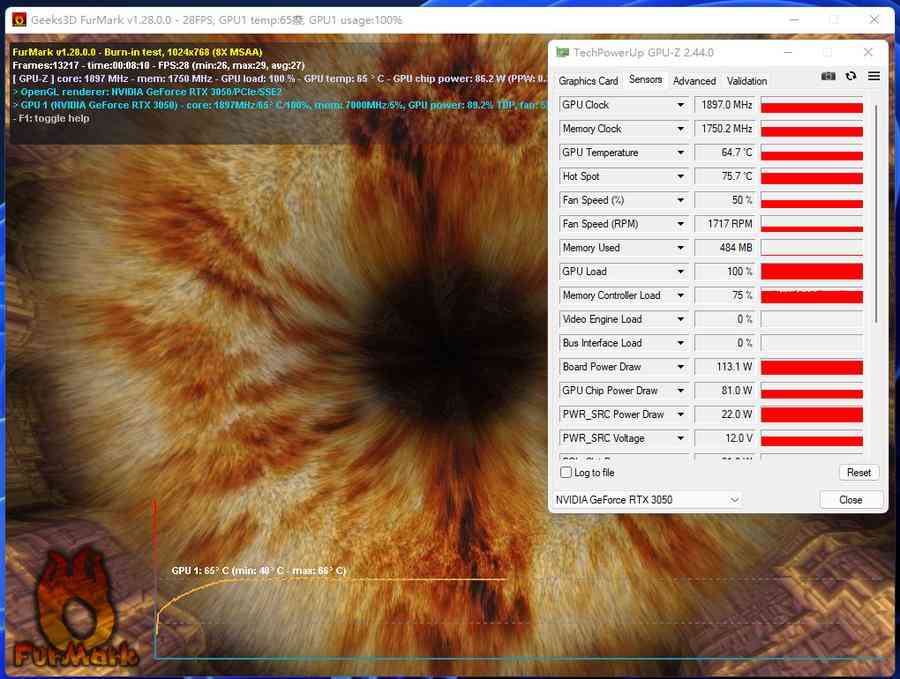Click the GPU-Z refresh icon
The height and width of the screenshot is (679, 900).
click(851, 76)
